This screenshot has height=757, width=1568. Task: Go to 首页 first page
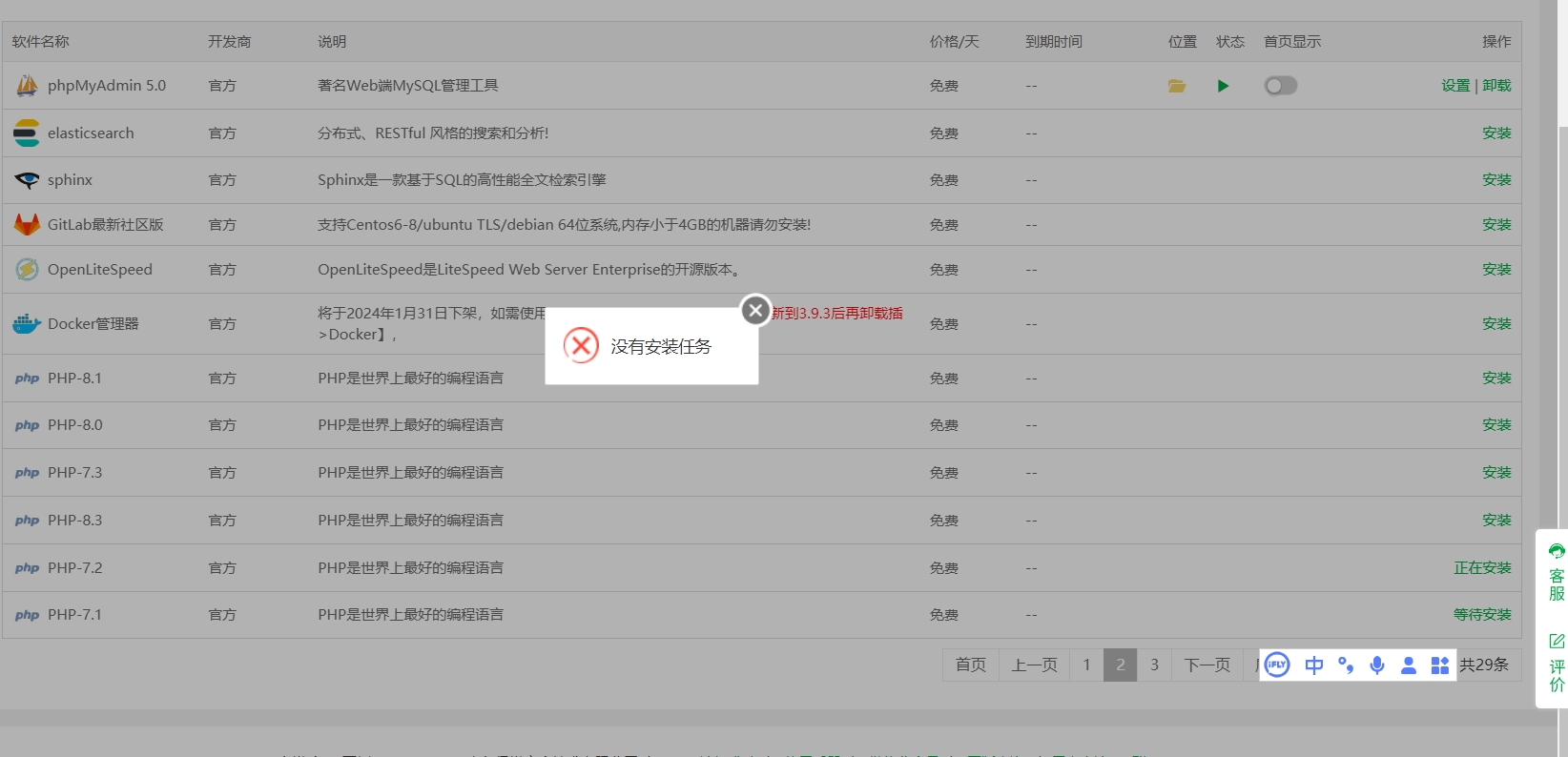pos(971,665)
